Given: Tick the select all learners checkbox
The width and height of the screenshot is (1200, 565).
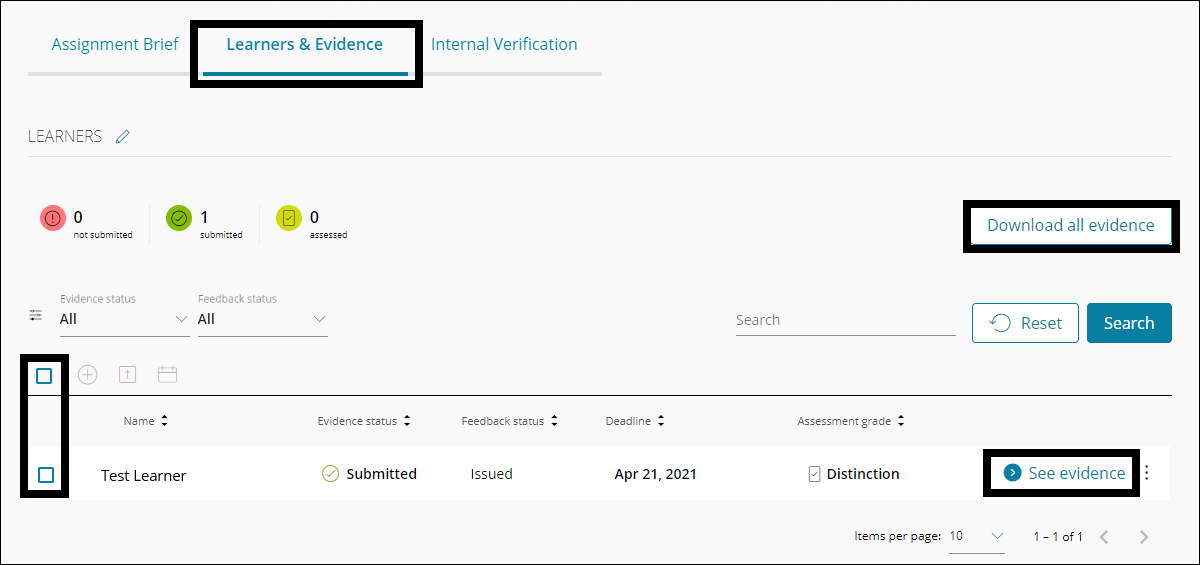Looking at the screenshot, I should click(44, 376).
